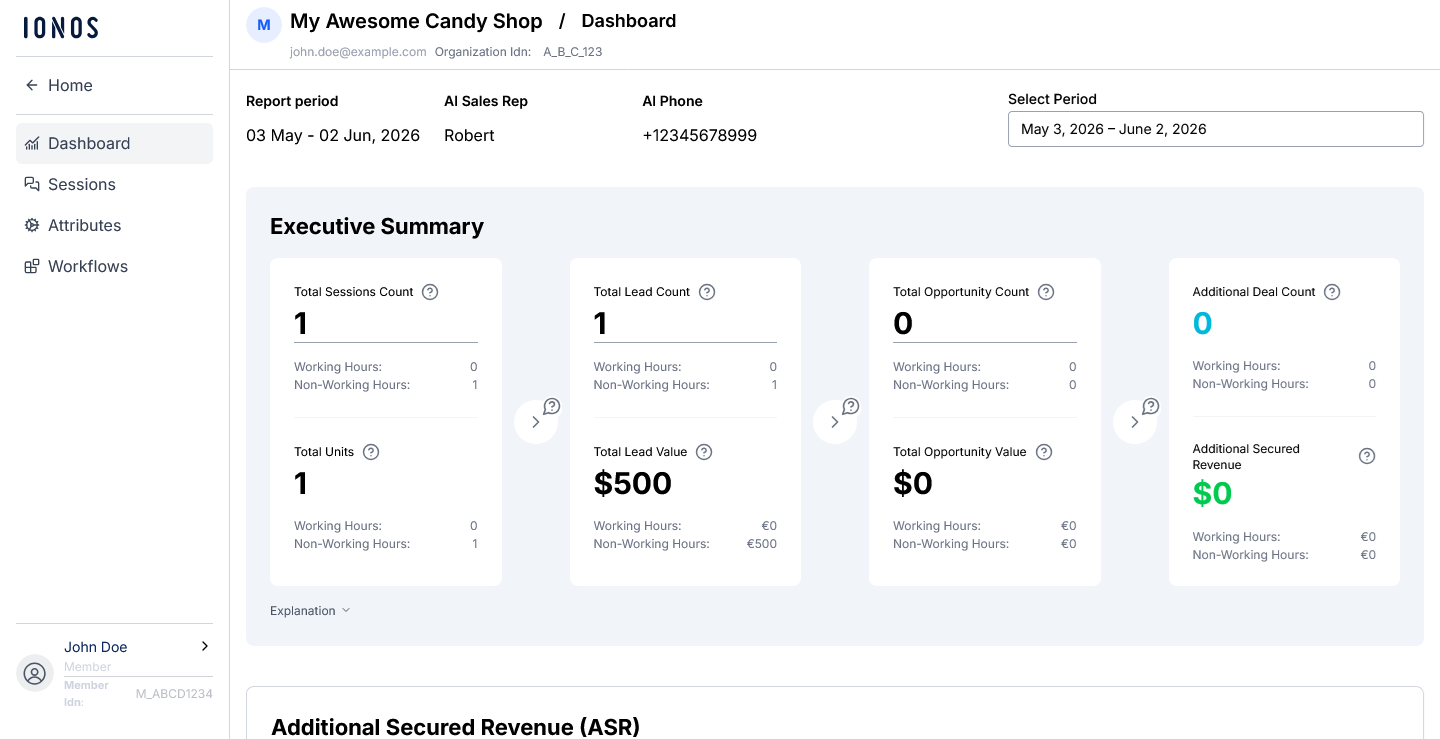Click the John Doe user avatar icon
Screen dimensions: 1440x739
pos(35,673)
